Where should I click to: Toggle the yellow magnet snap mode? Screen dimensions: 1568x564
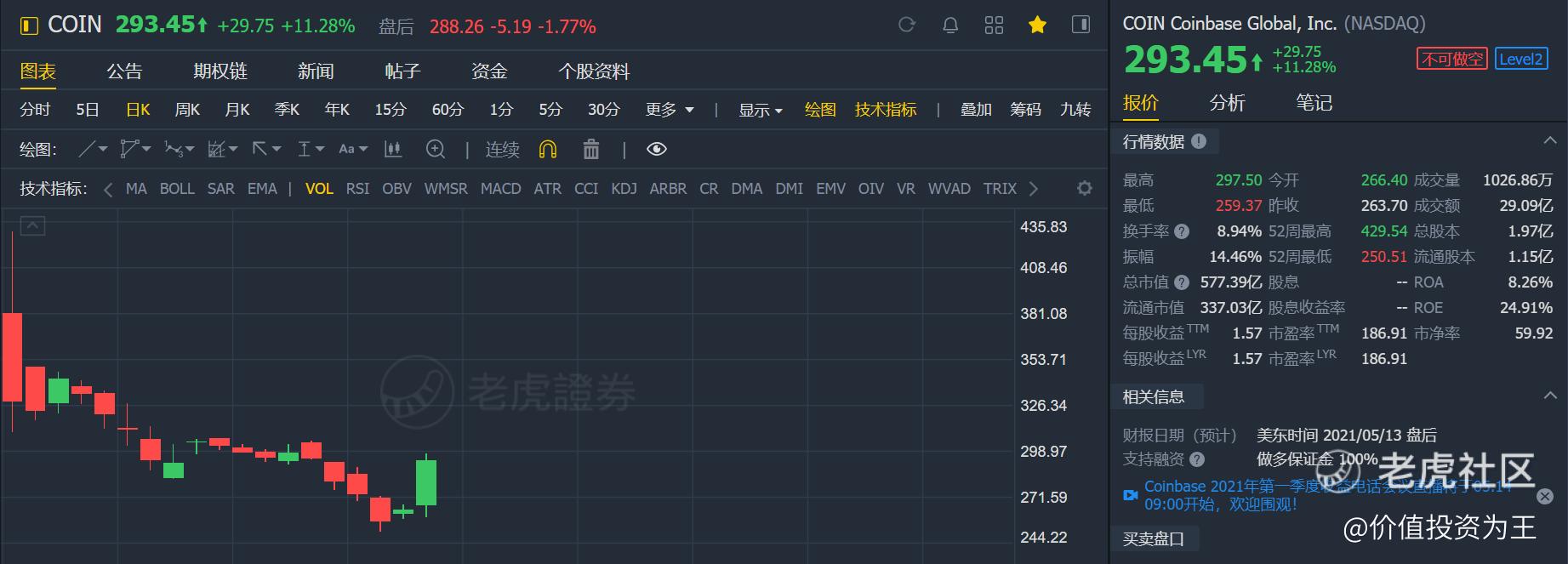pyautogui.click(x=548, y=150)
